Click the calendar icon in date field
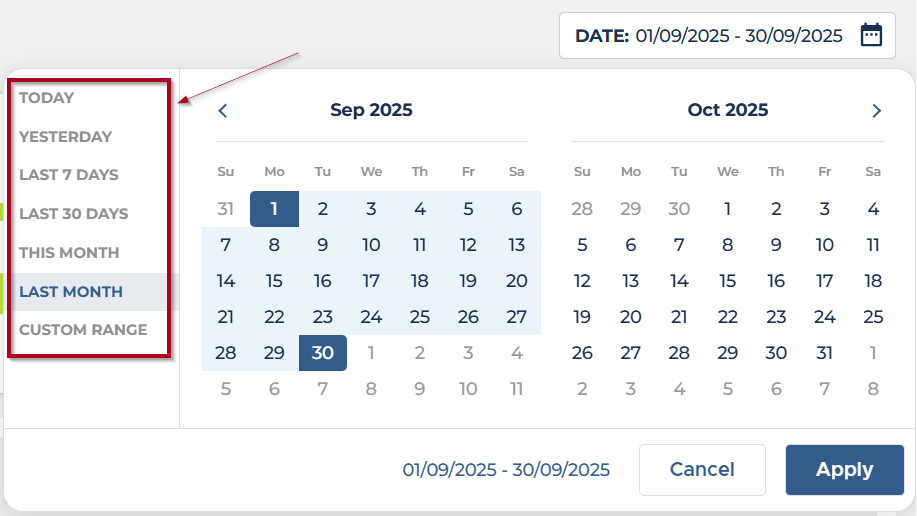917x516 pixels. coord(872,35)
